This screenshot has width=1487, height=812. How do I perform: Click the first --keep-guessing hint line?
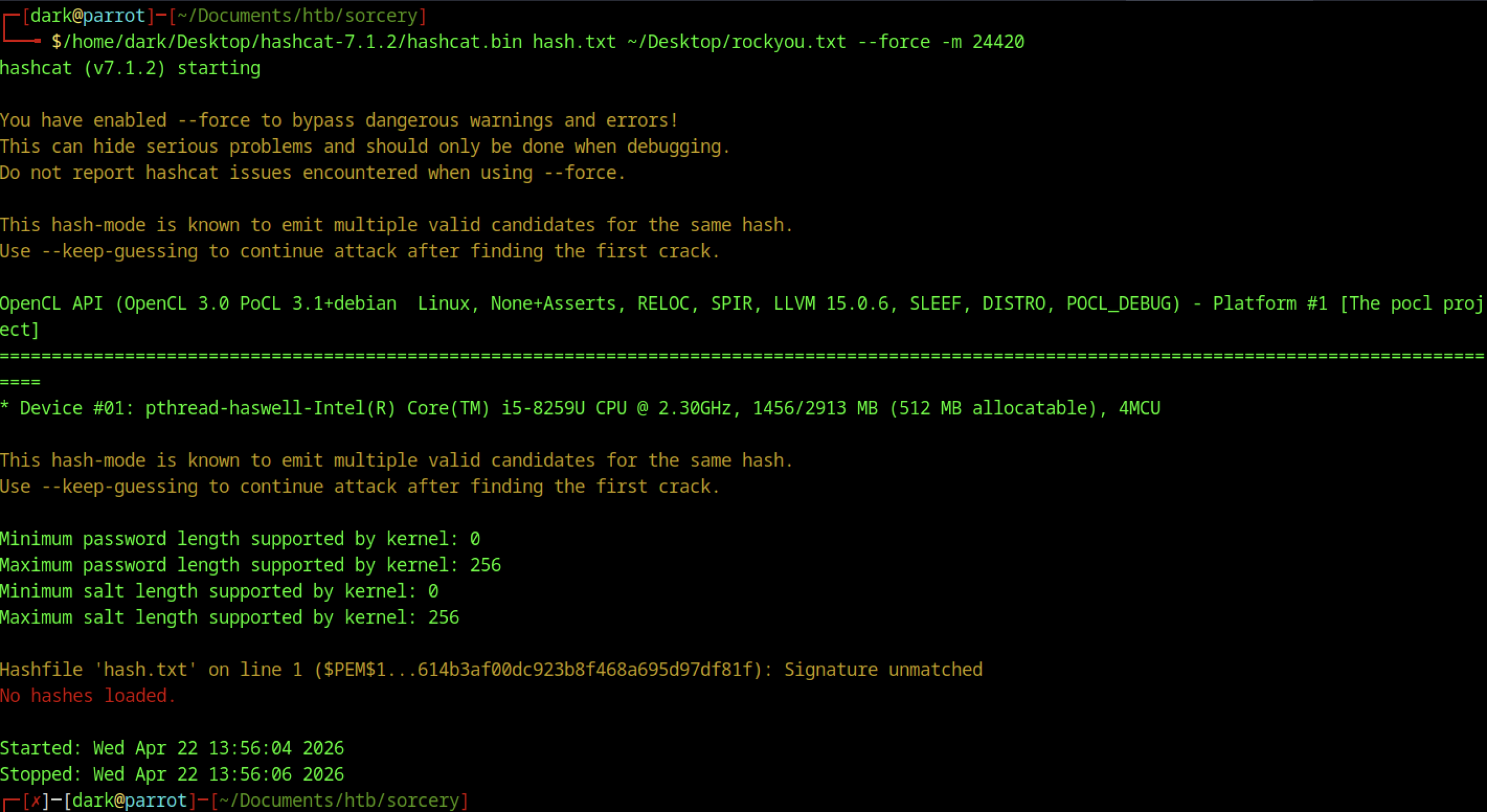click(360, 251)
